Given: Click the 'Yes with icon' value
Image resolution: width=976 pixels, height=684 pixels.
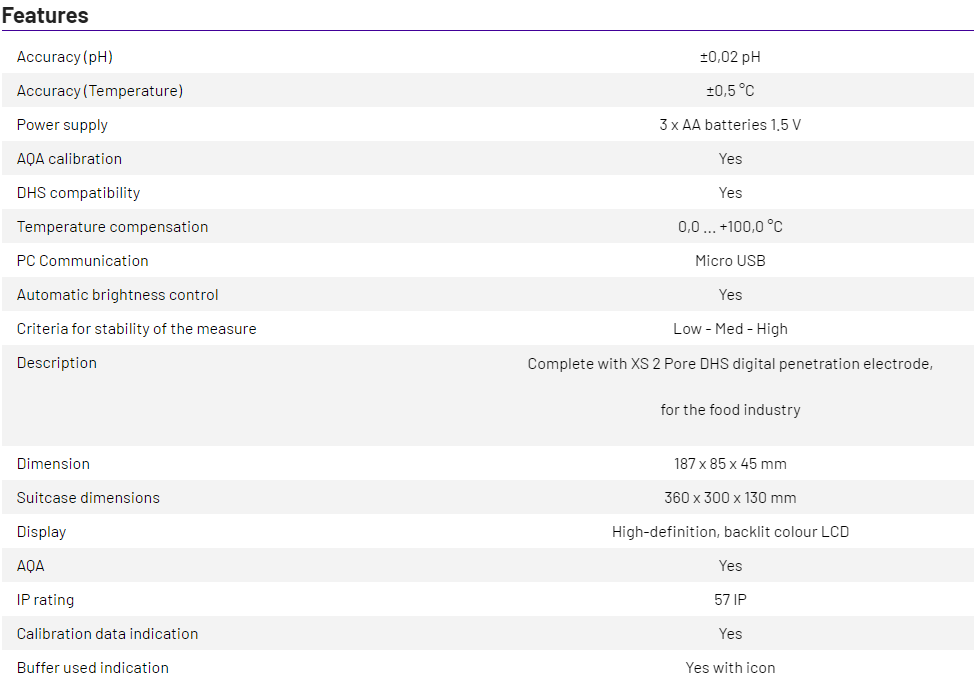Looking at the screenshot, I should click(x=730, y=668).
